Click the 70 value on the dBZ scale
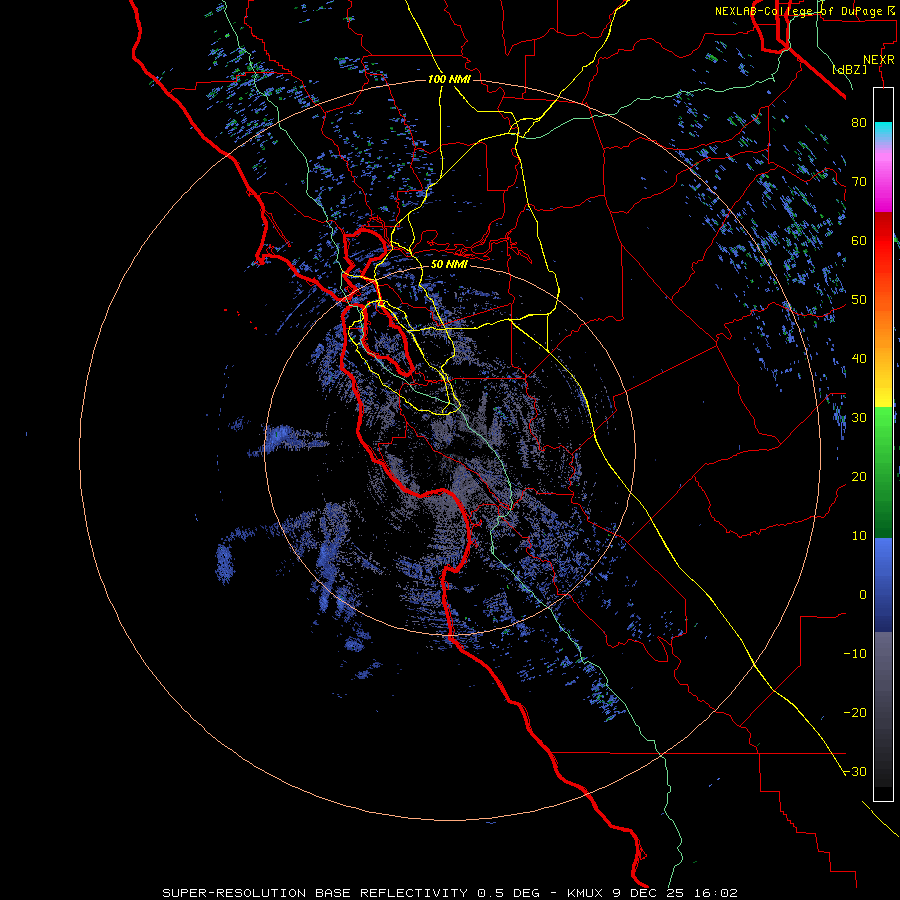This screenshot has height=900, width=900. [859, 182]
